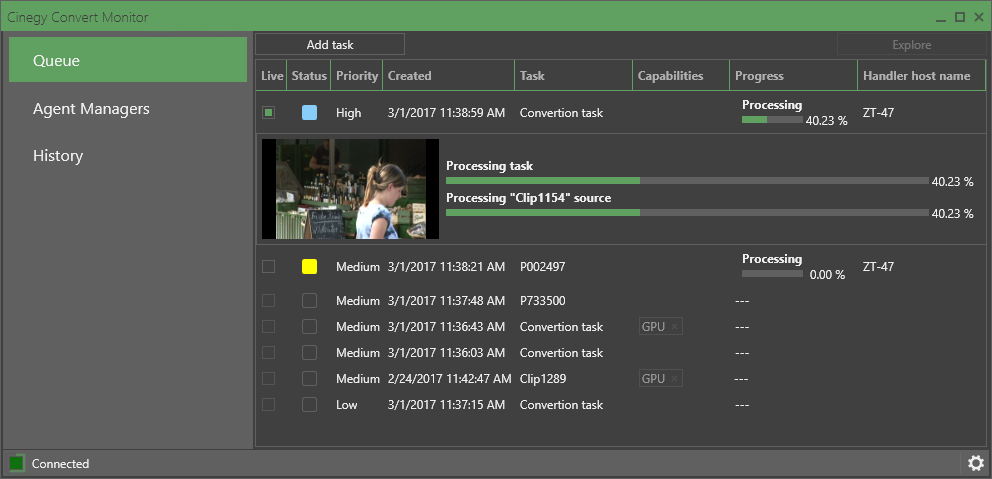Enable Live checkbox for P002497 task

(x=269, y=266)
